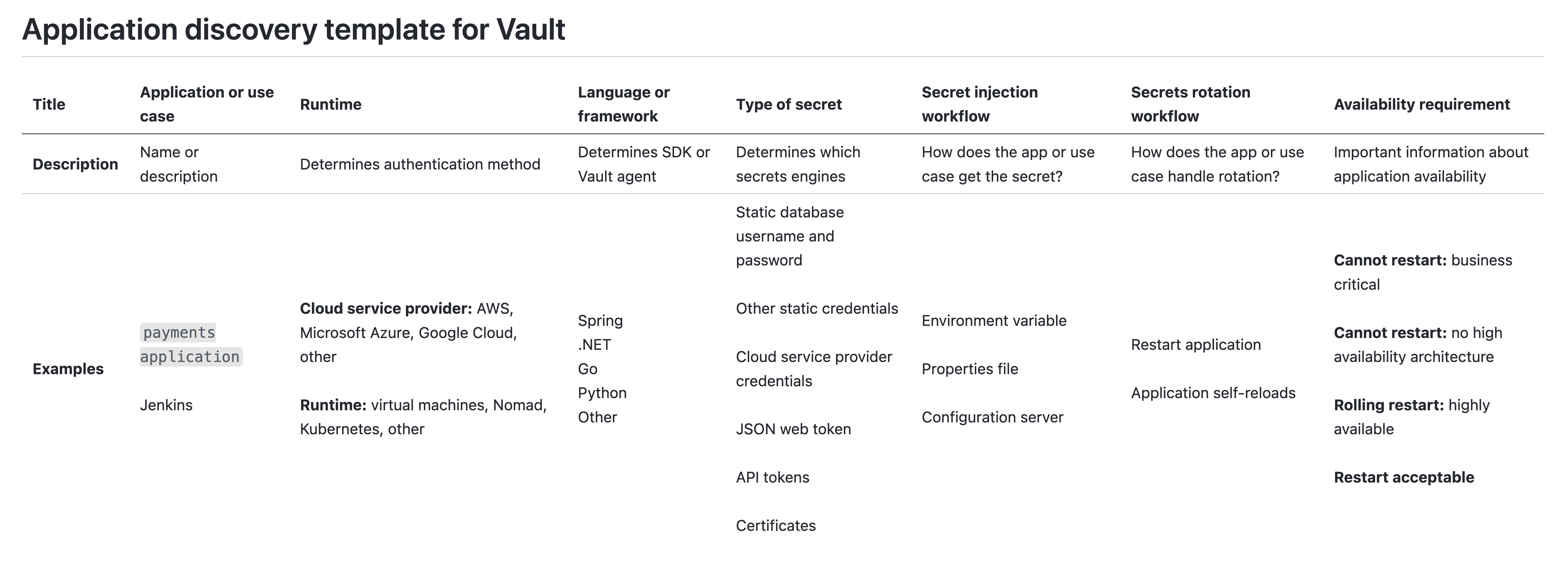Click the 'Certificates' secret type entry
The width and height of the screenshot is (1568, 562).
tap(776, 526)
